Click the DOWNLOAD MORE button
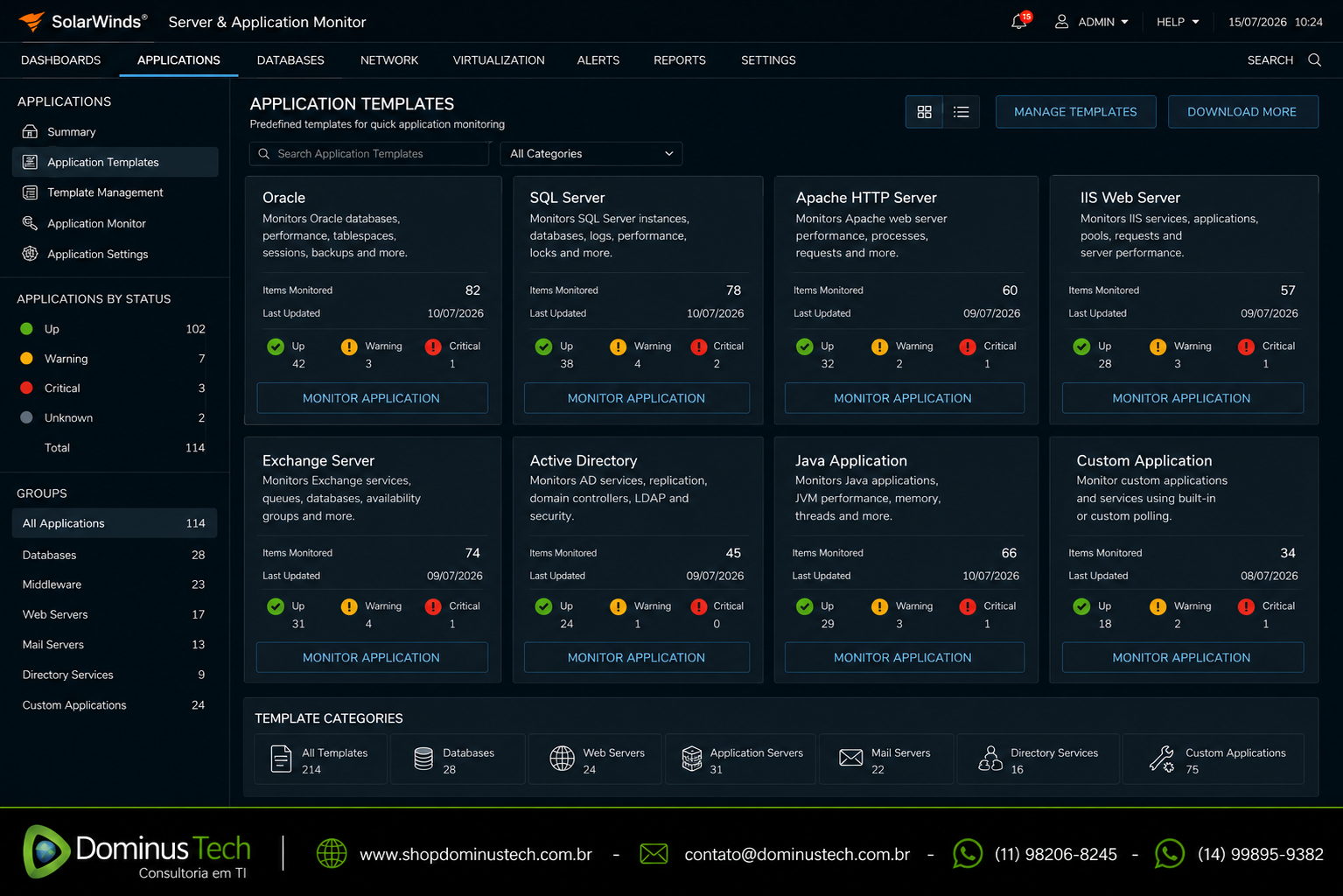Image resolution: width=1343 pixels, height=896 pixels. [x=1242, y=112]
